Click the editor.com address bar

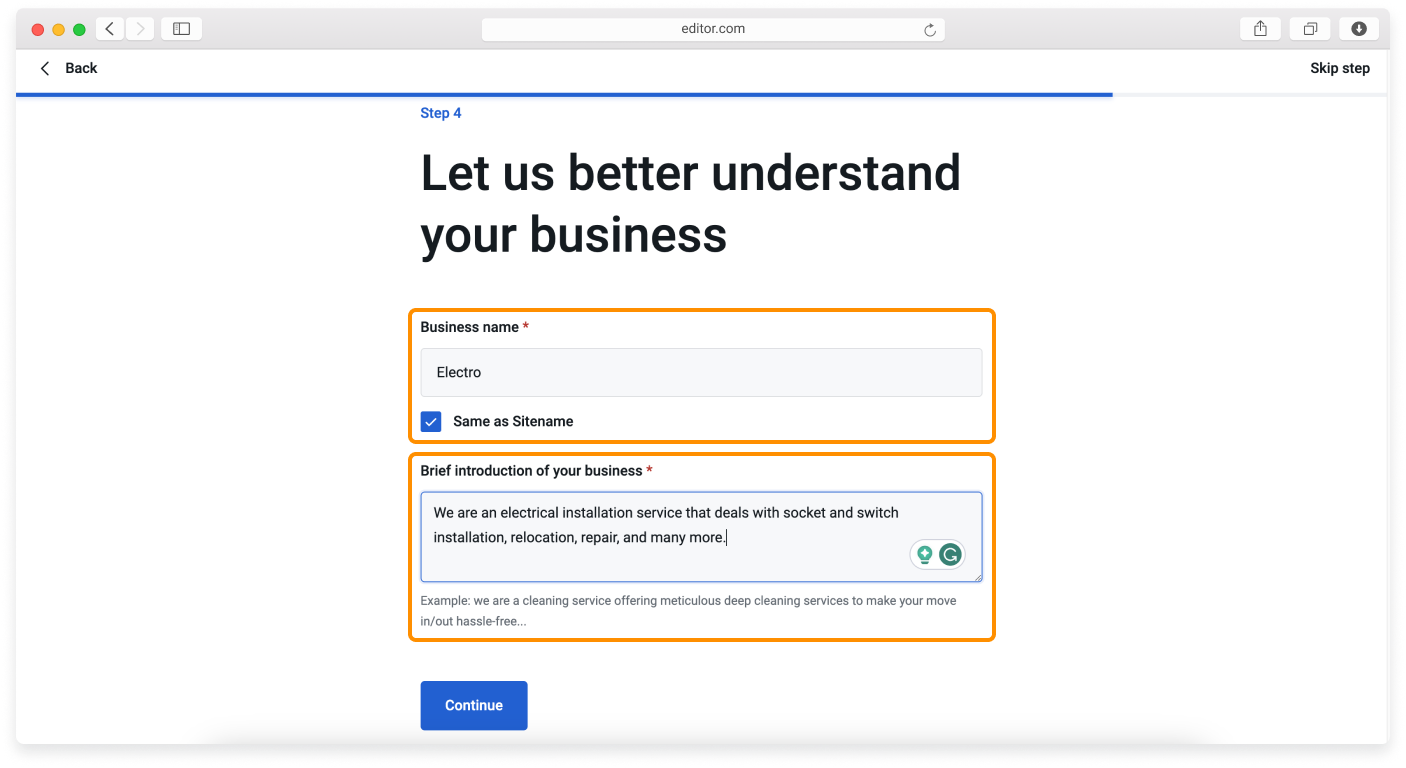(713, 29)
